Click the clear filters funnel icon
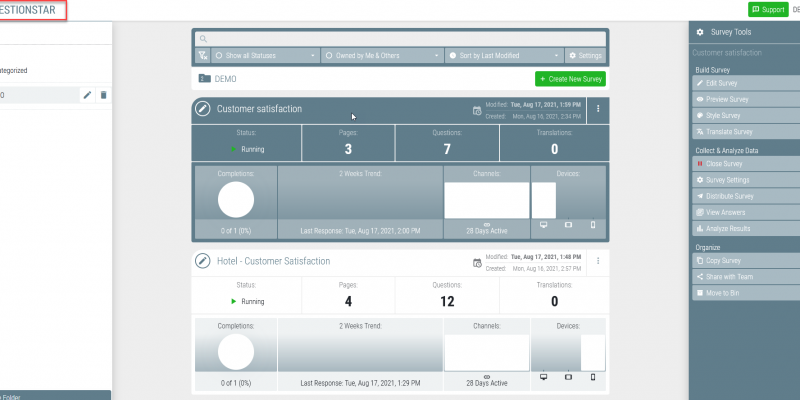This screenshot has width=800, height=400. click(x=203, y=55)
